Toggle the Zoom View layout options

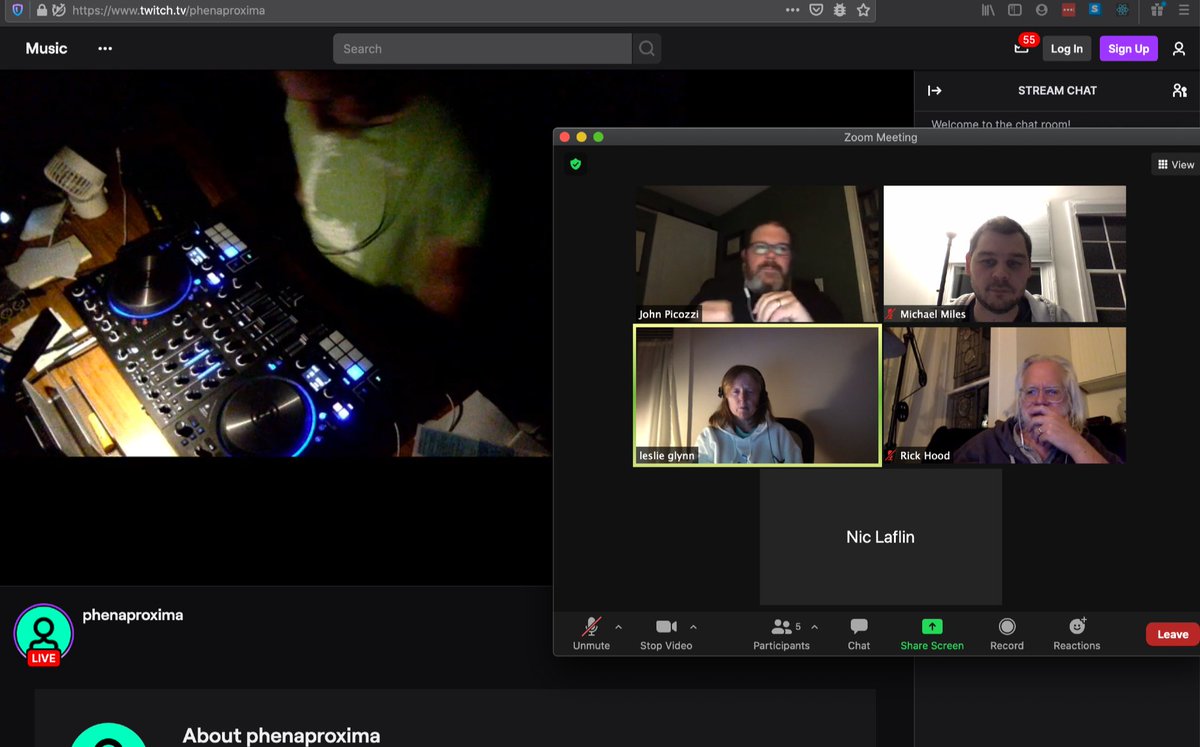(x=1174, y=164)
